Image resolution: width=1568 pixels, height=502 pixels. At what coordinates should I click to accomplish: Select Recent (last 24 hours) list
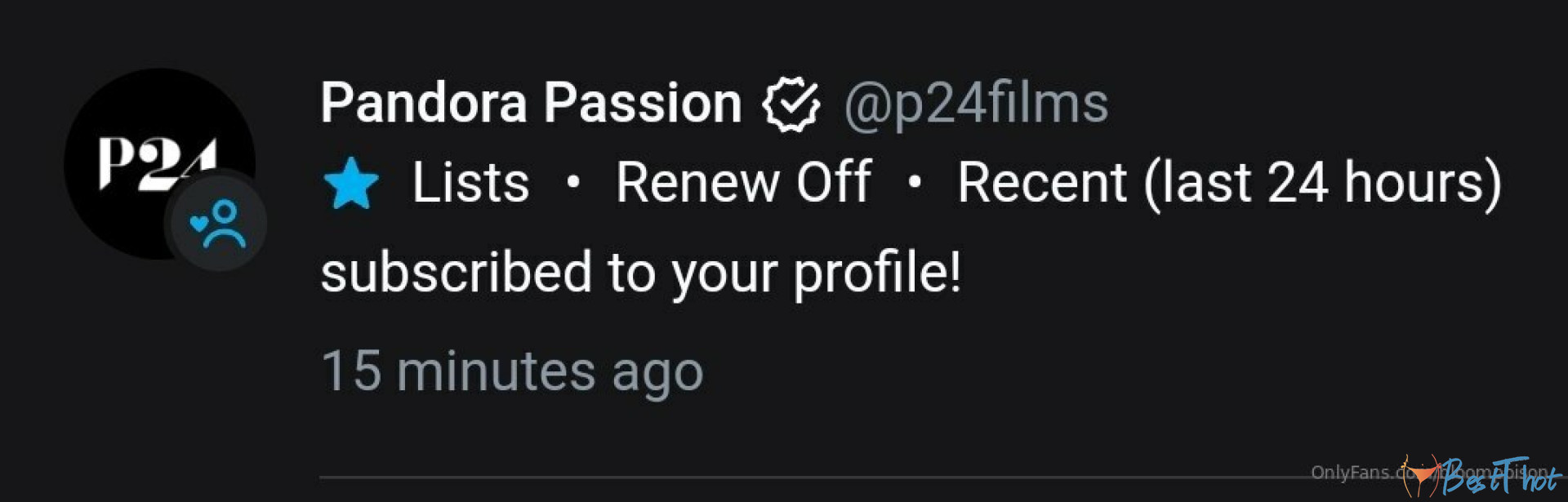1229,182
